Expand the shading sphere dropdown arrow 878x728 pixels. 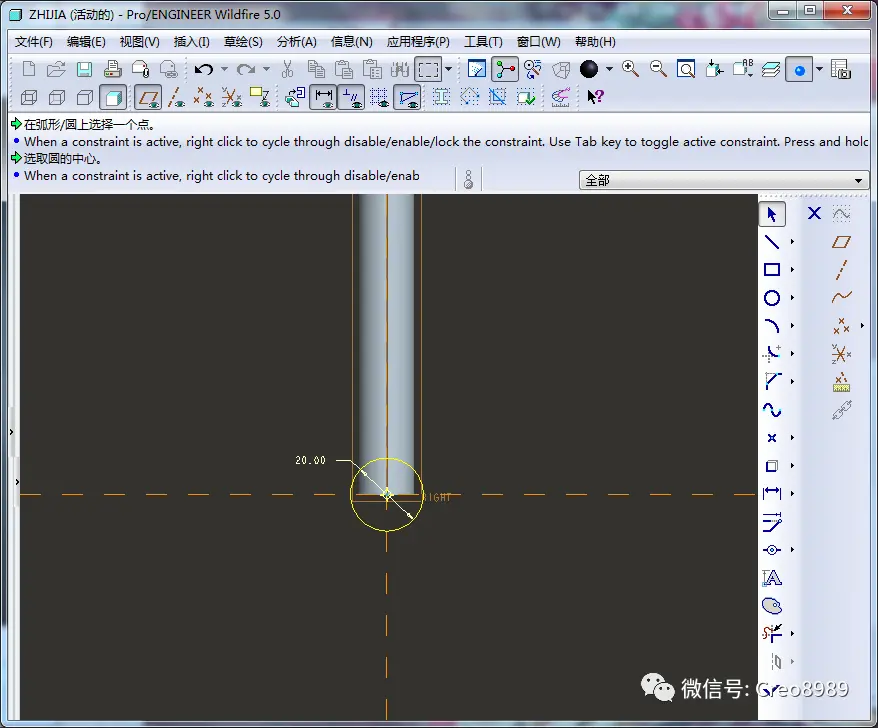[609, 69]
